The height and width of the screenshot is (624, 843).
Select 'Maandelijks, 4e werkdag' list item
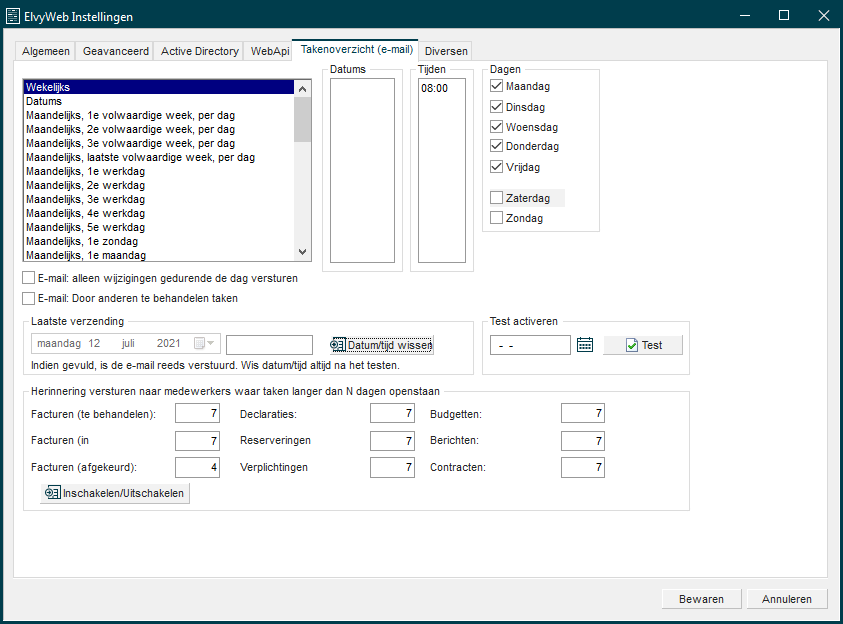tap(159, 213)
